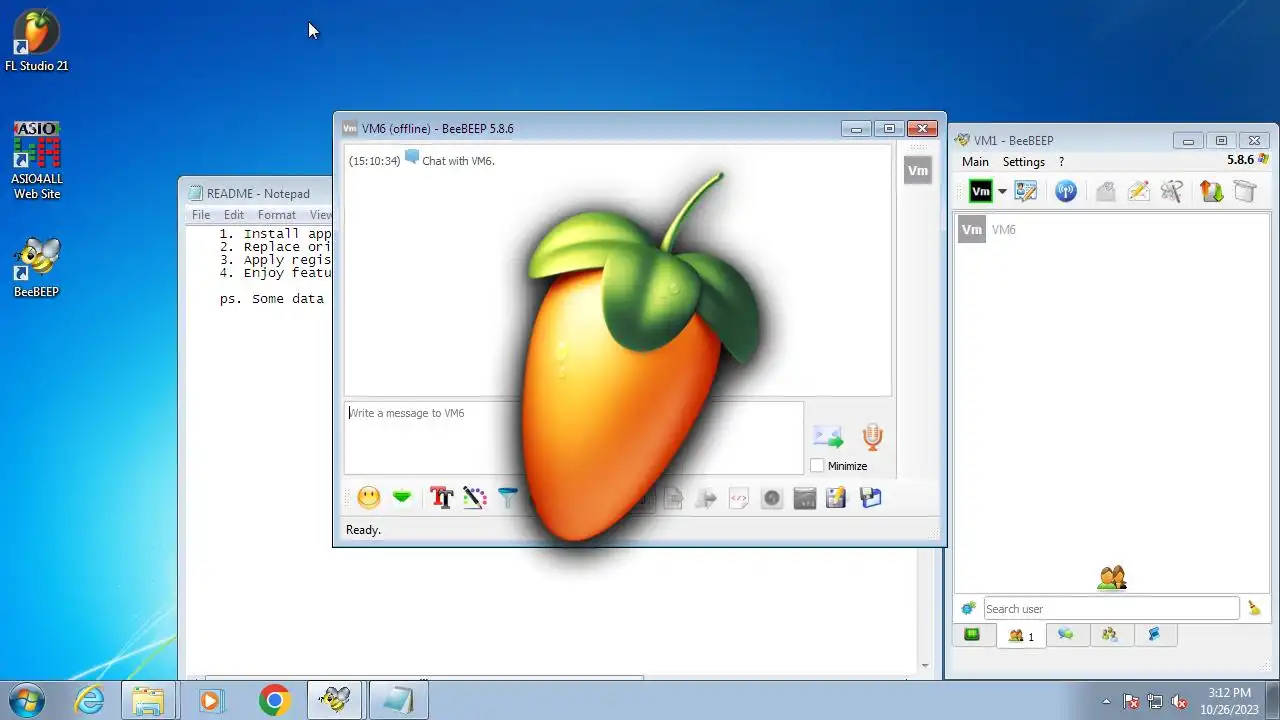Select the ASIO4ALL Web Site desktop shortcut

click(x=37, y=160)
